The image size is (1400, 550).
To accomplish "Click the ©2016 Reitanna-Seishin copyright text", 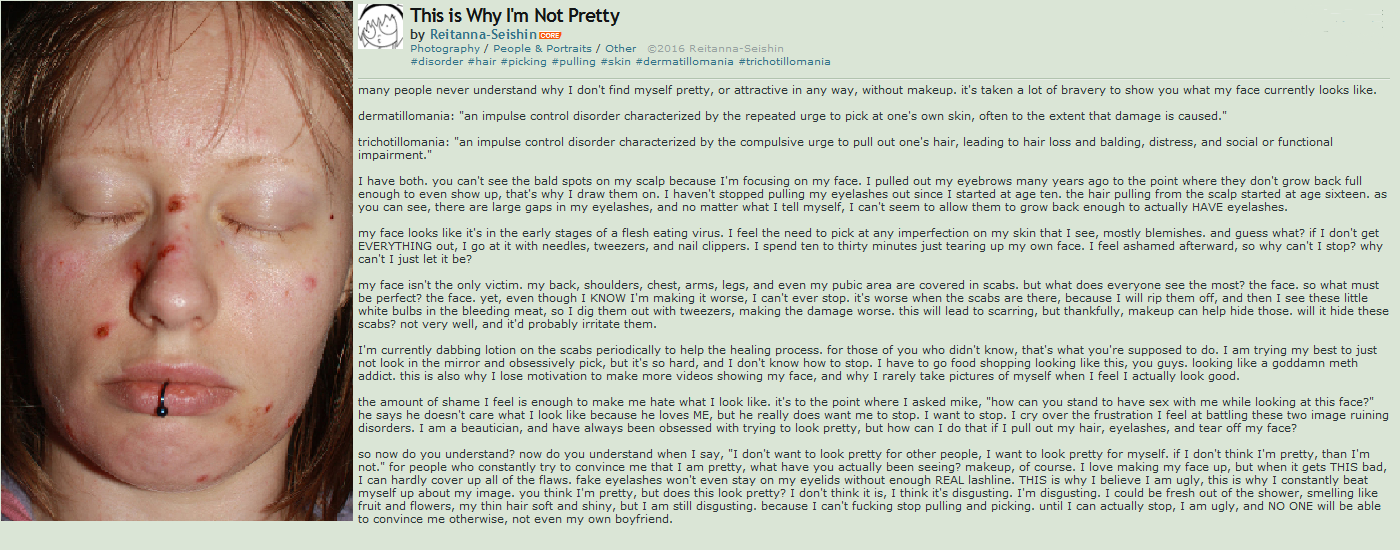I will [x=715, y=48].
